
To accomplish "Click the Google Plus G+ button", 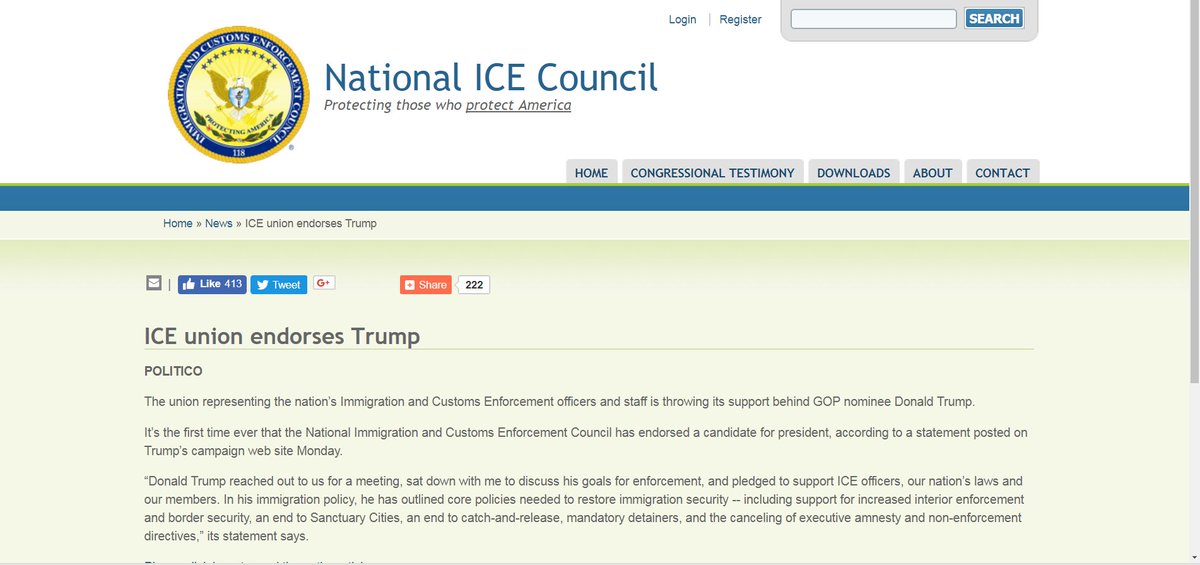I will point(324,283).
